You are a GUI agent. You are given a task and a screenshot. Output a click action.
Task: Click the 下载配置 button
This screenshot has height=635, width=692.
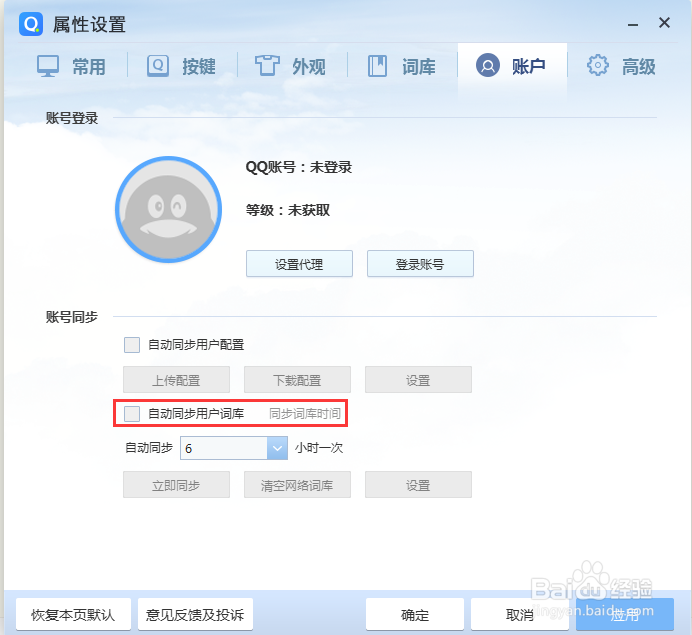click(x=297, y=379)
